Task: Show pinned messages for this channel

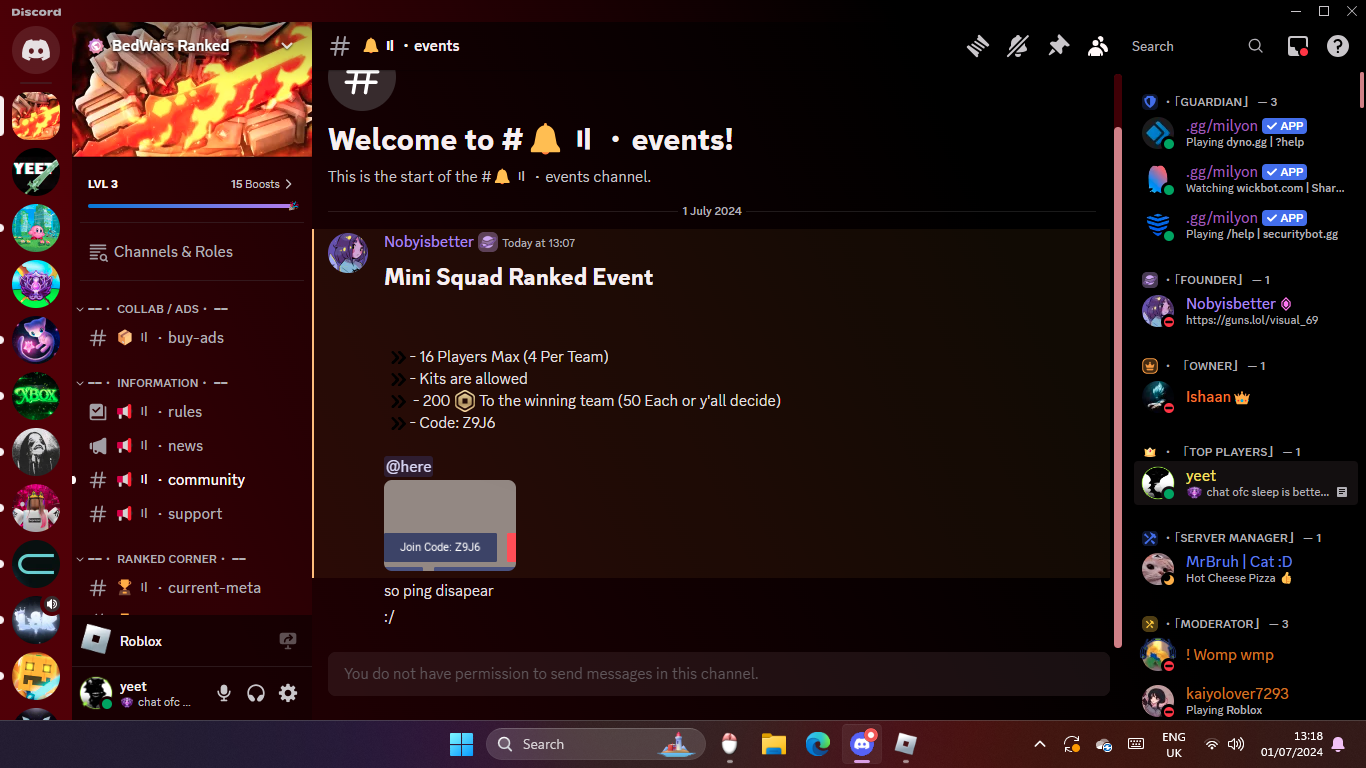Action: pos(1058,46)
